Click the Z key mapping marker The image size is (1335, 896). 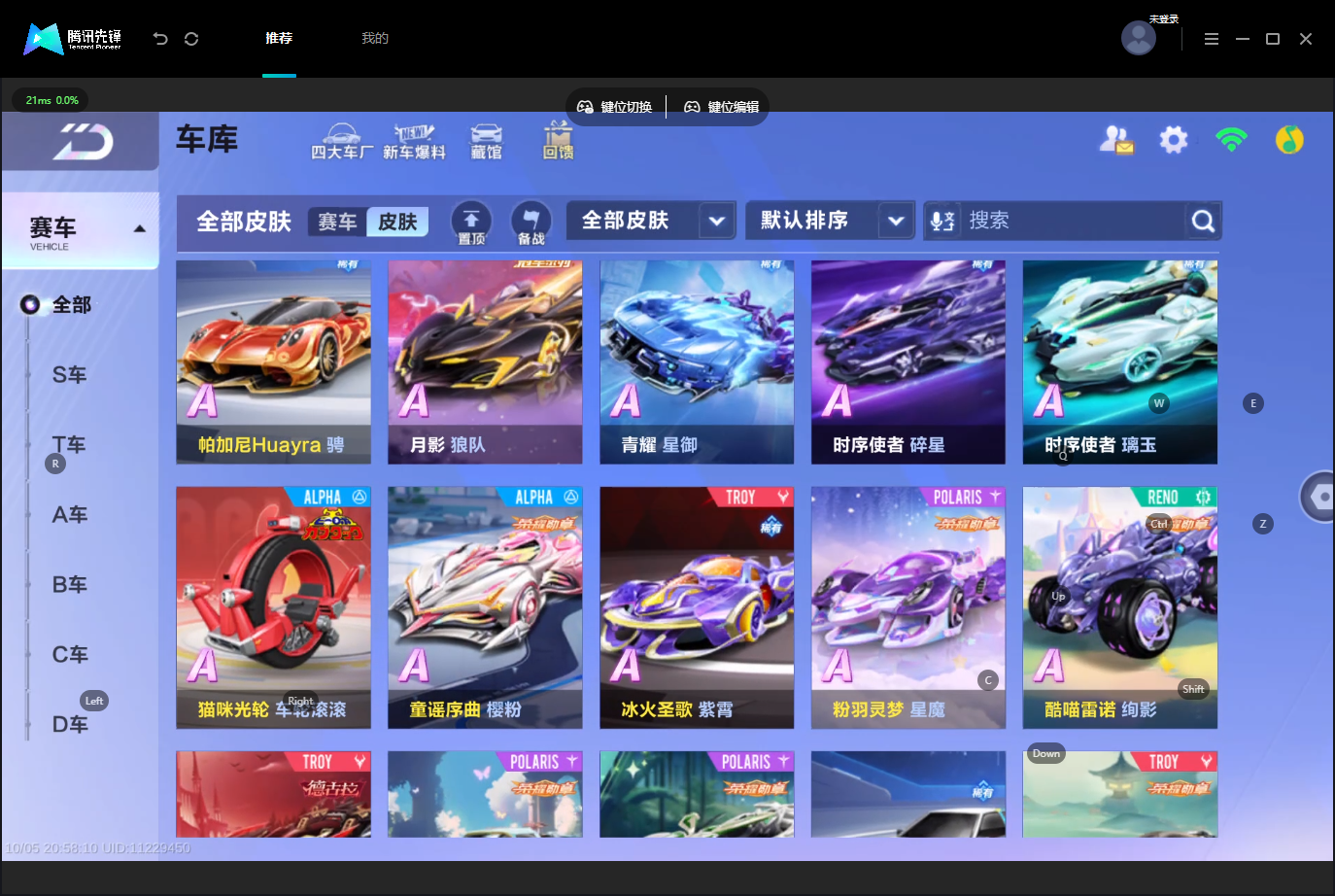pyautogui.click(x=1263, y=524)
